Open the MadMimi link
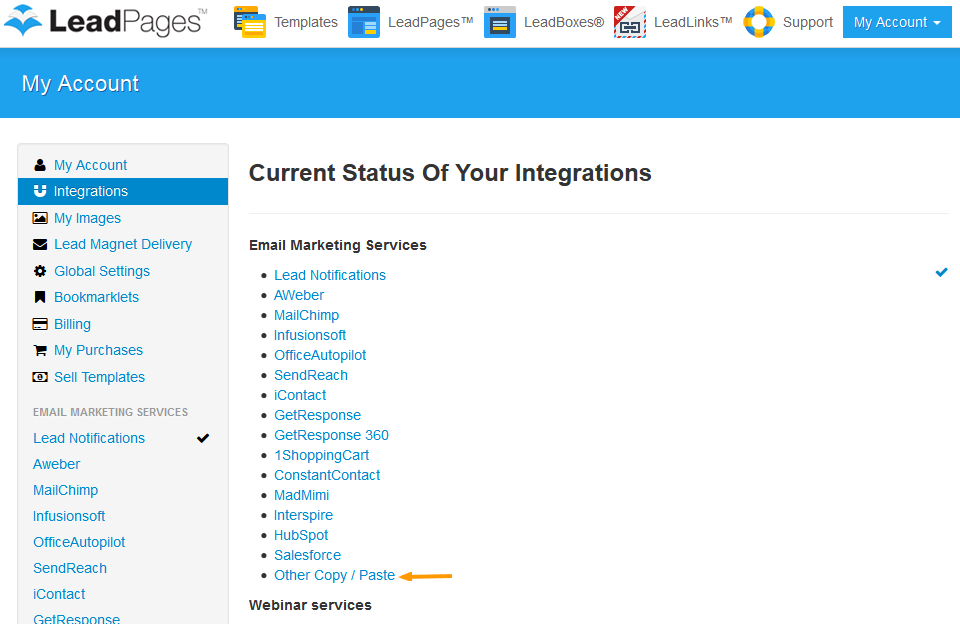This screenshot has width=960, height=624. 301,495
